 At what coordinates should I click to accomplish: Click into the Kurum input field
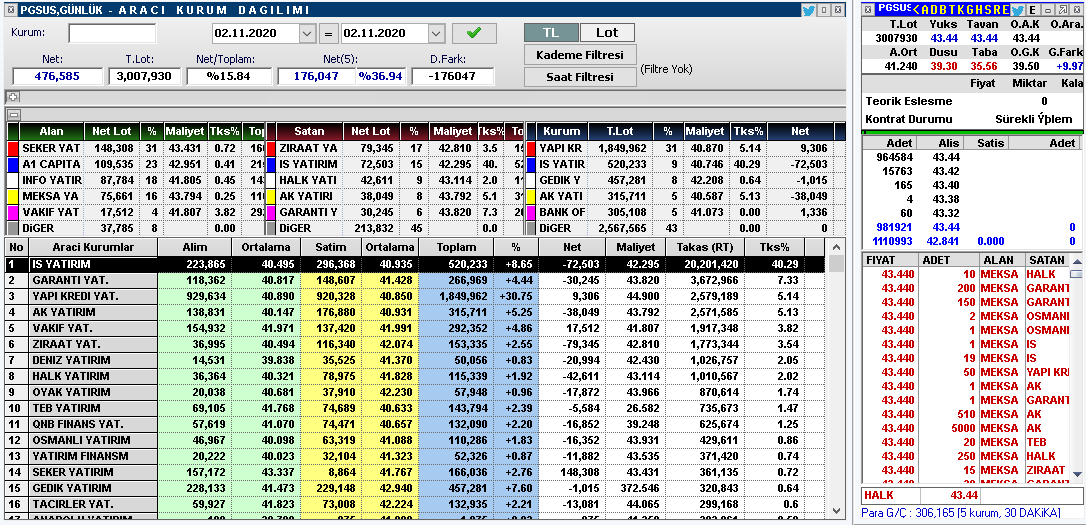click(x=112, y=33)
